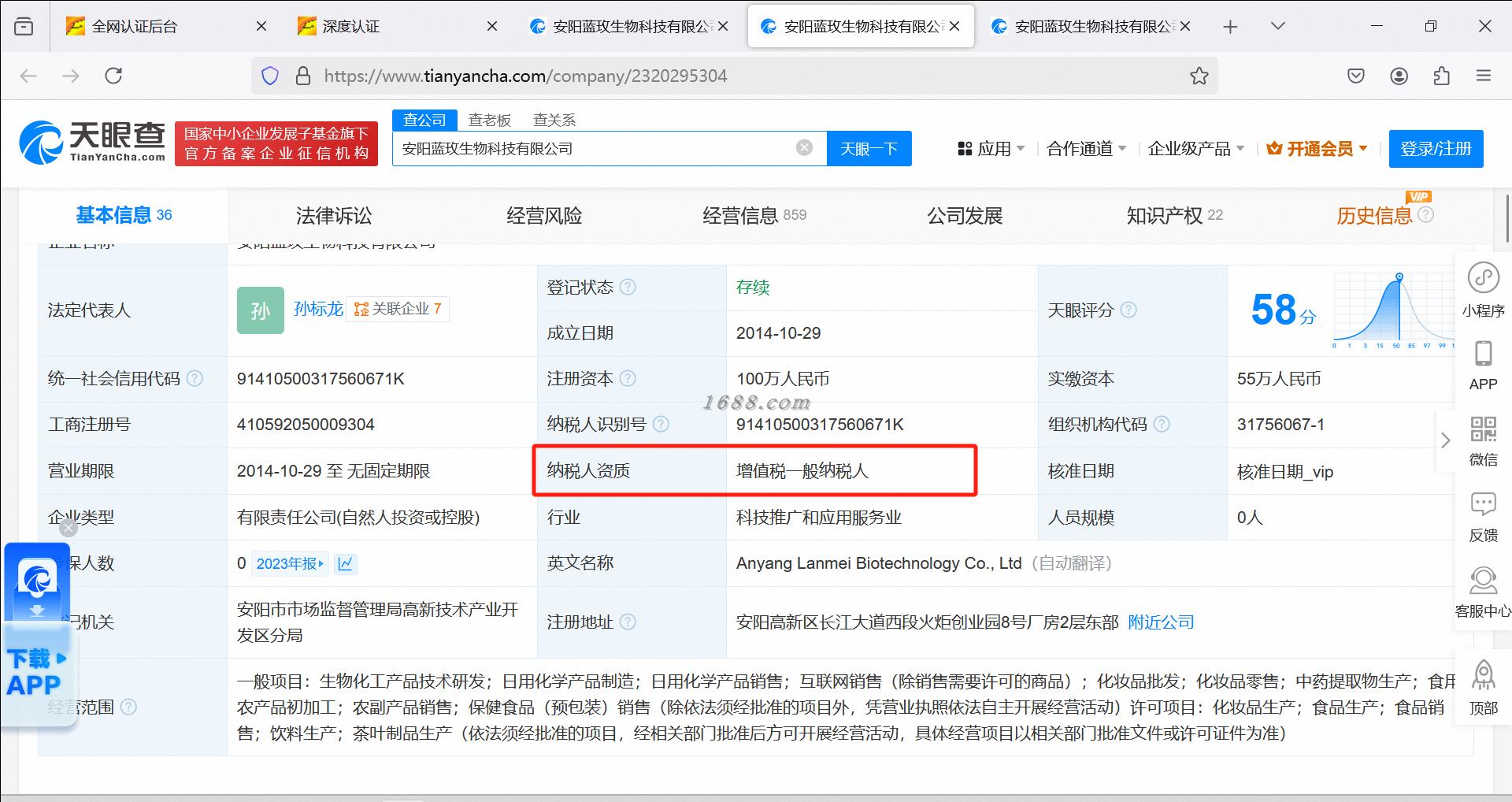Reload the page with the refresh icon

tap(113, 76)
